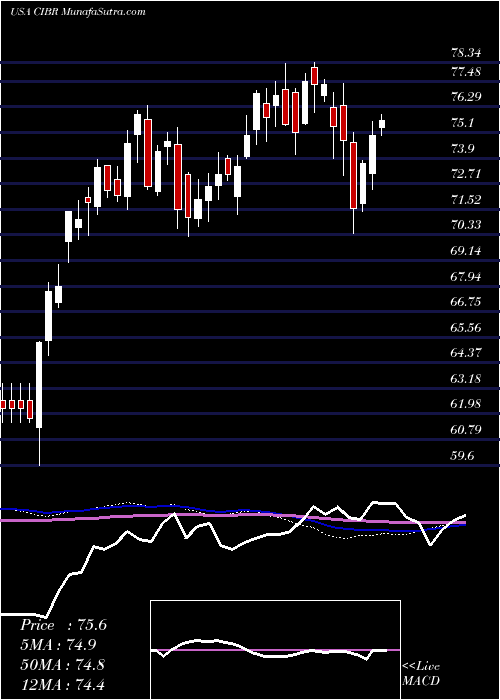Image resolution: width=500 pixels, height=700 pixels.
Task: Click the '12MA : 74.4' readout
Action: [x=62, y=684]
